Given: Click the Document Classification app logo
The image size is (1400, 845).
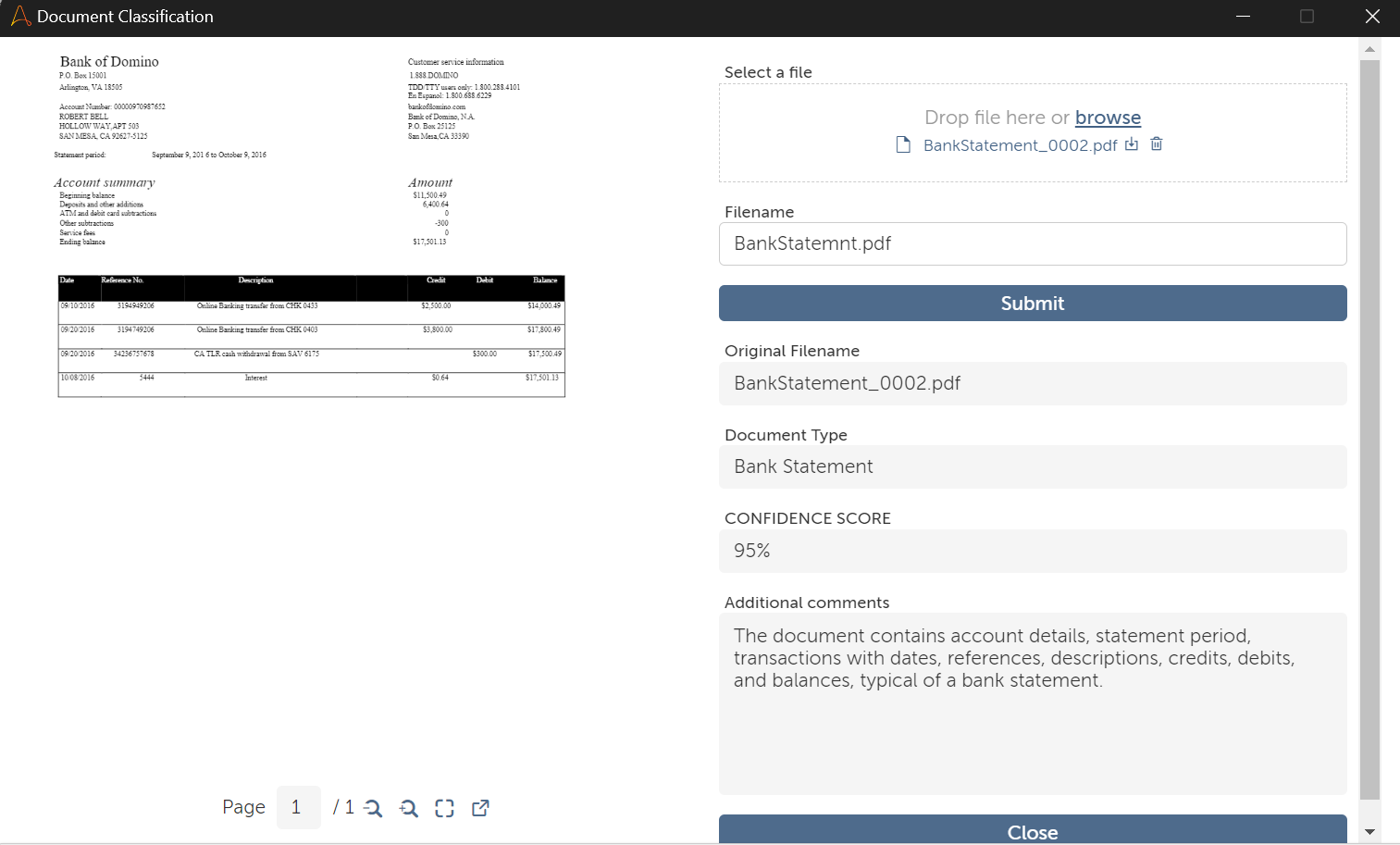Looking at the screenshot, I should [20, 17].
